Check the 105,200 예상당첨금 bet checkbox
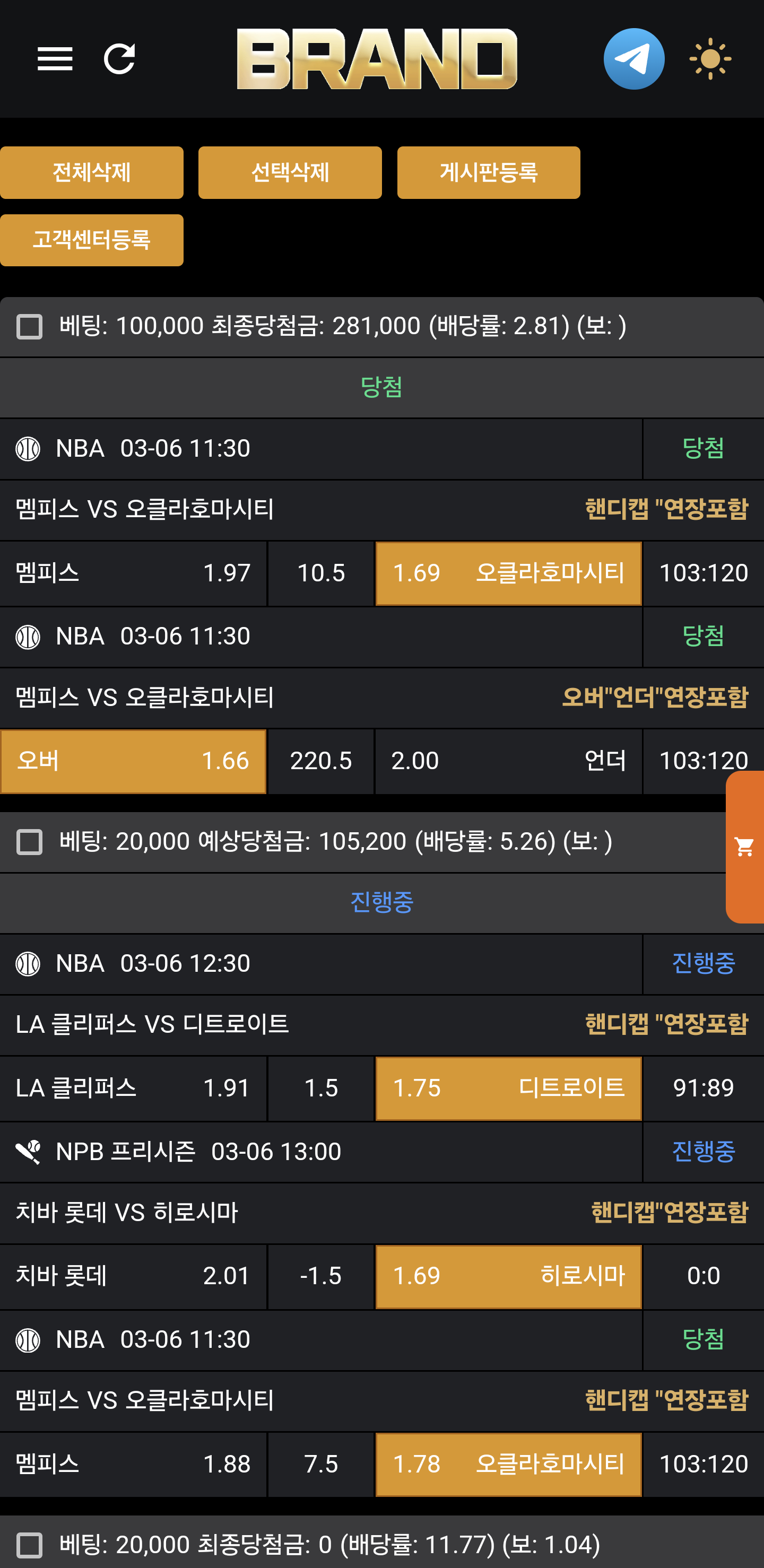Screen dimensions: 764x1568 tap(29, 842)
